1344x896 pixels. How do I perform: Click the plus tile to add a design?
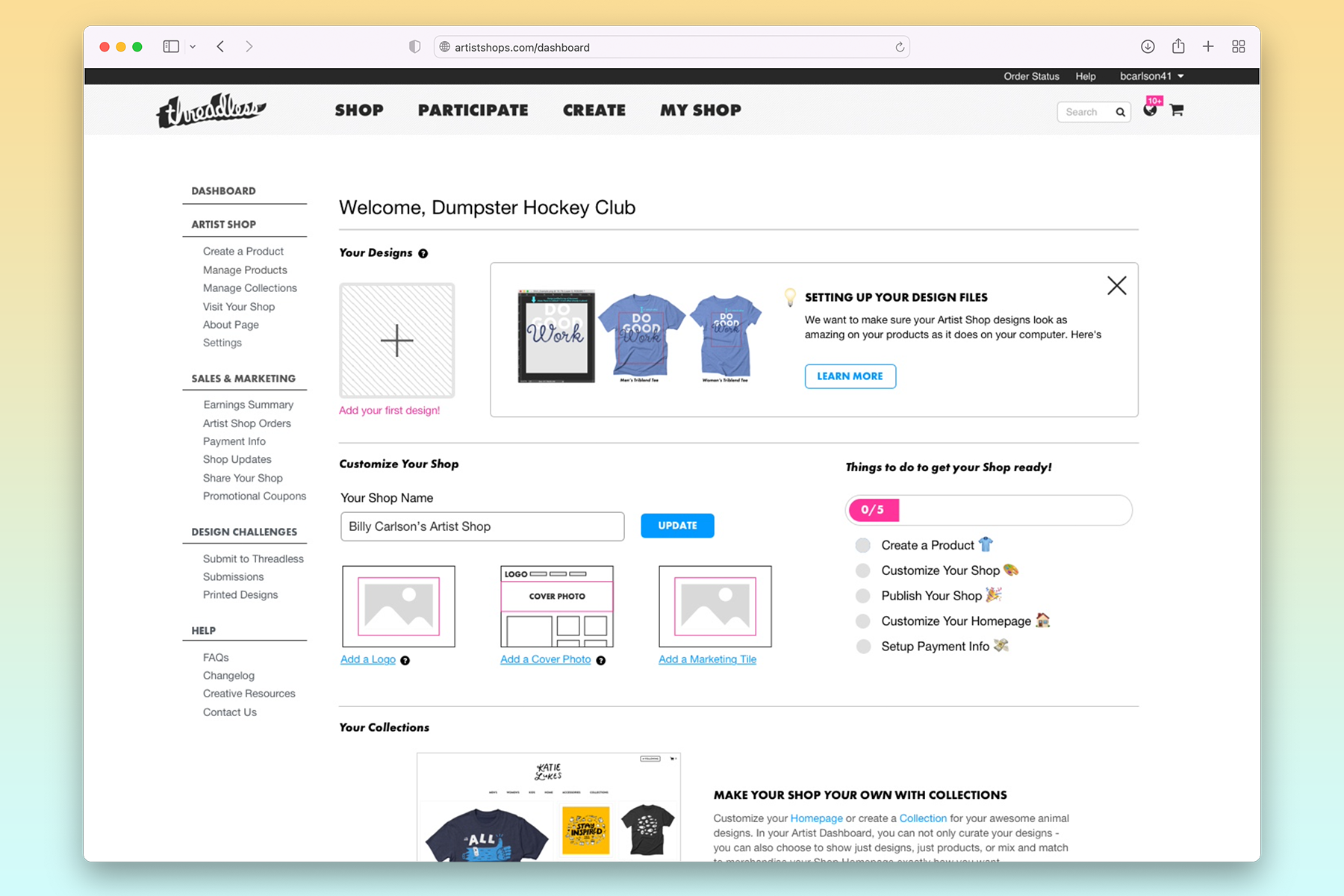(397, 340)
